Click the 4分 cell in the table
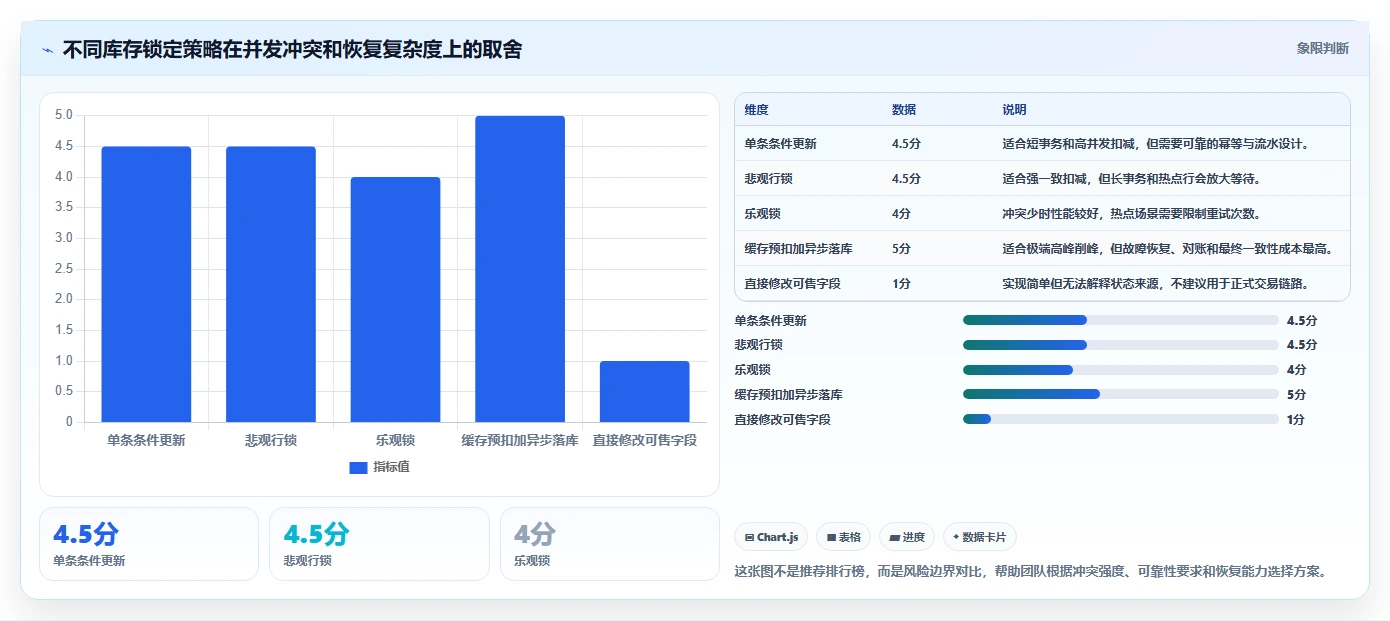 point(901,214)
